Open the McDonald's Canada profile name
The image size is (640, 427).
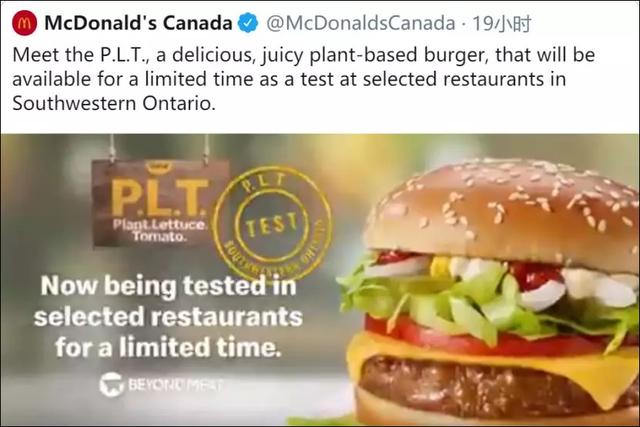pyautogui.click(x=138, y=23)
